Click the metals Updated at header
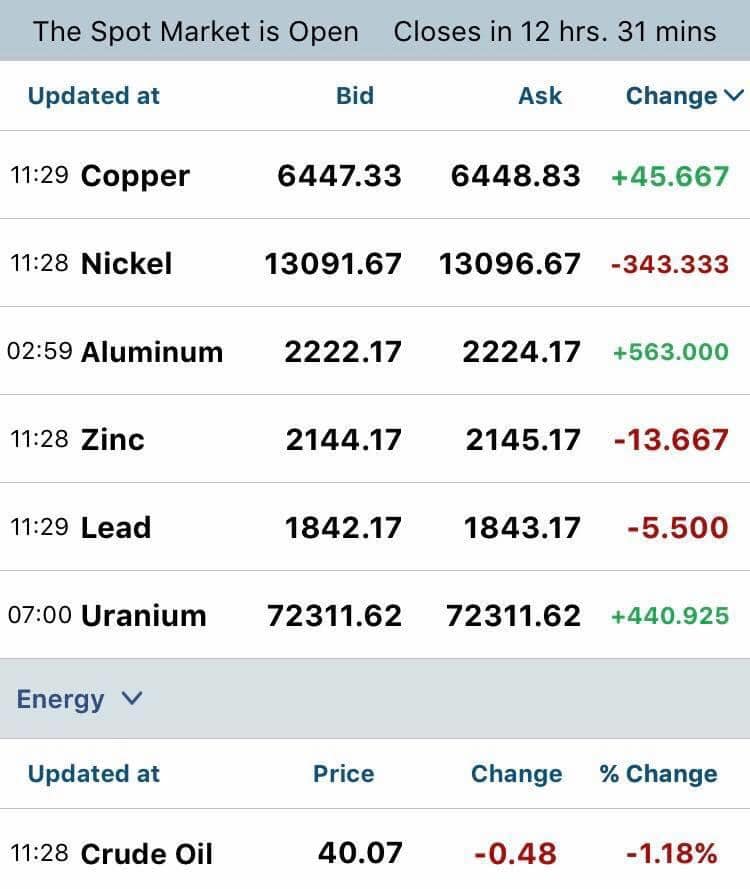The height and width of the screenshot is (889, 750). pos(94,96)
